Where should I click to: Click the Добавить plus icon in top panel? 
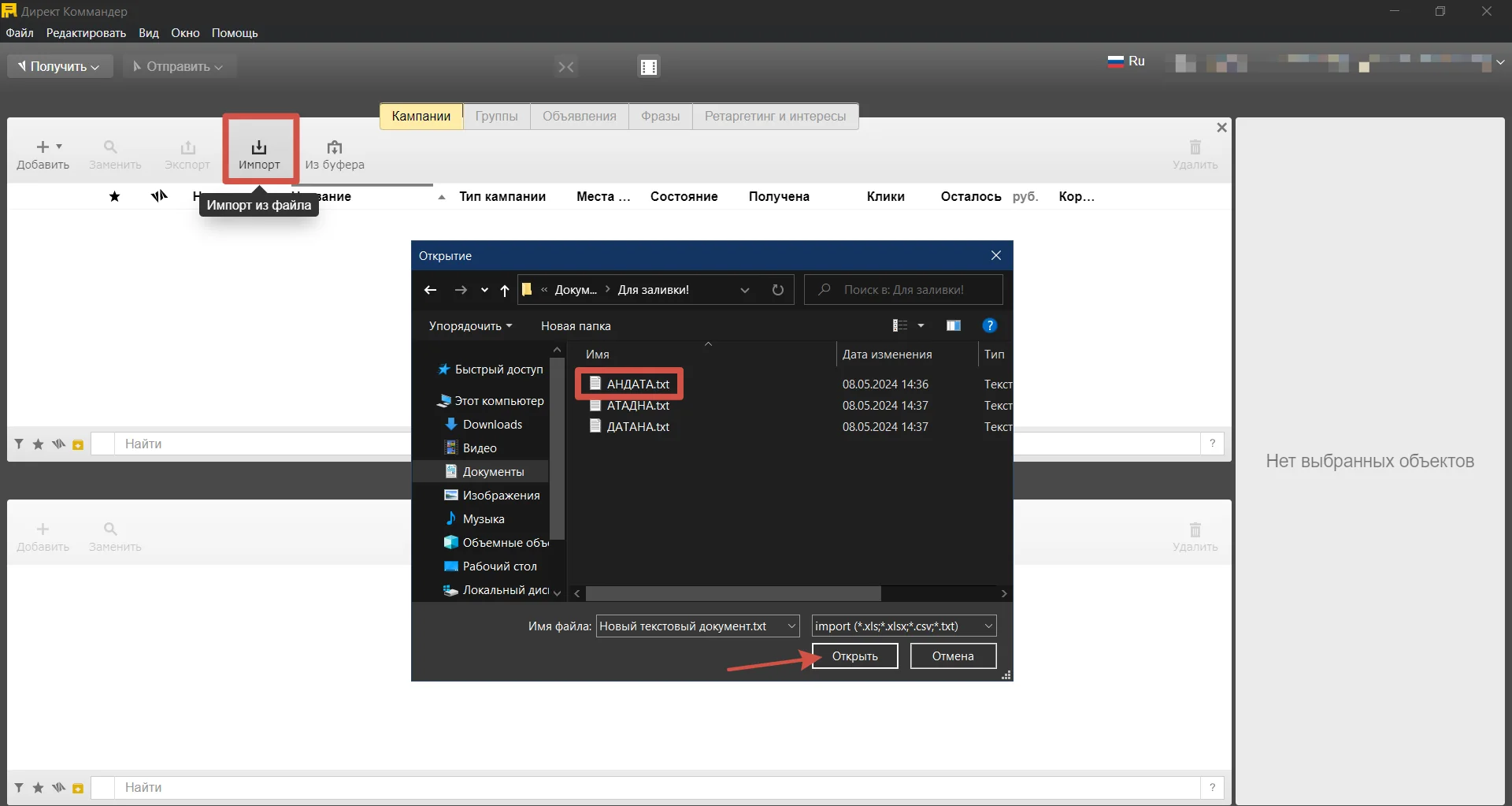pyautogui.click(x=43, y=147)
